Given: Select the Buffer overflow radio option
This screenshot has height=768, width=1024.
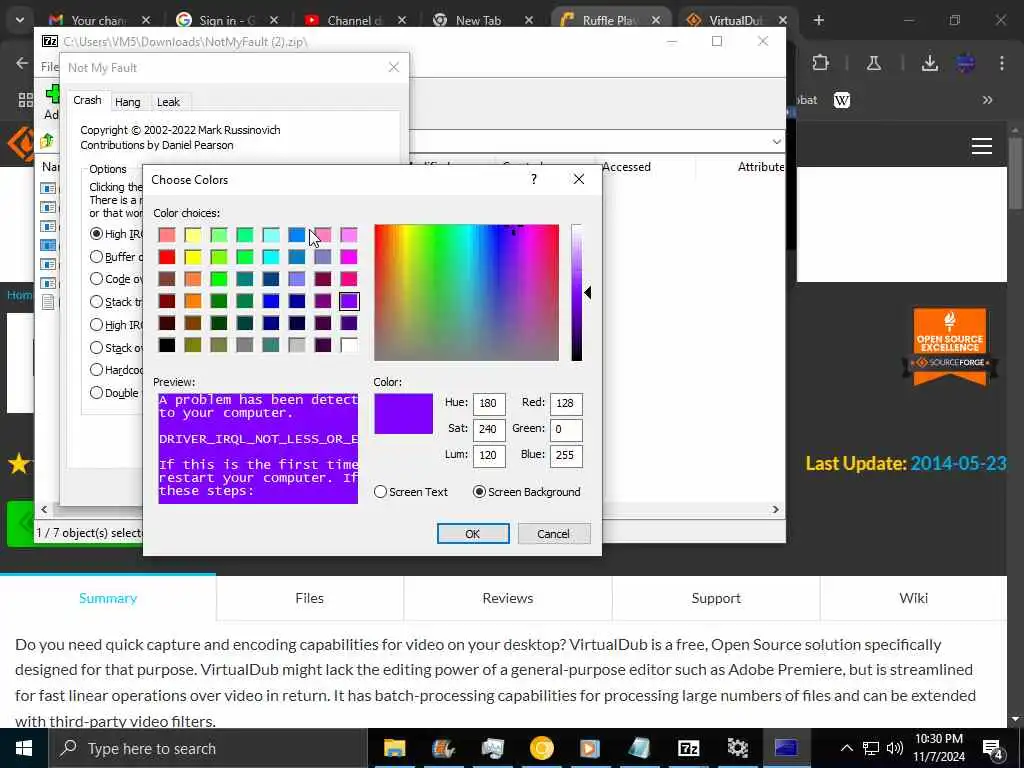Looking at the screenshot, I should 96,257.
